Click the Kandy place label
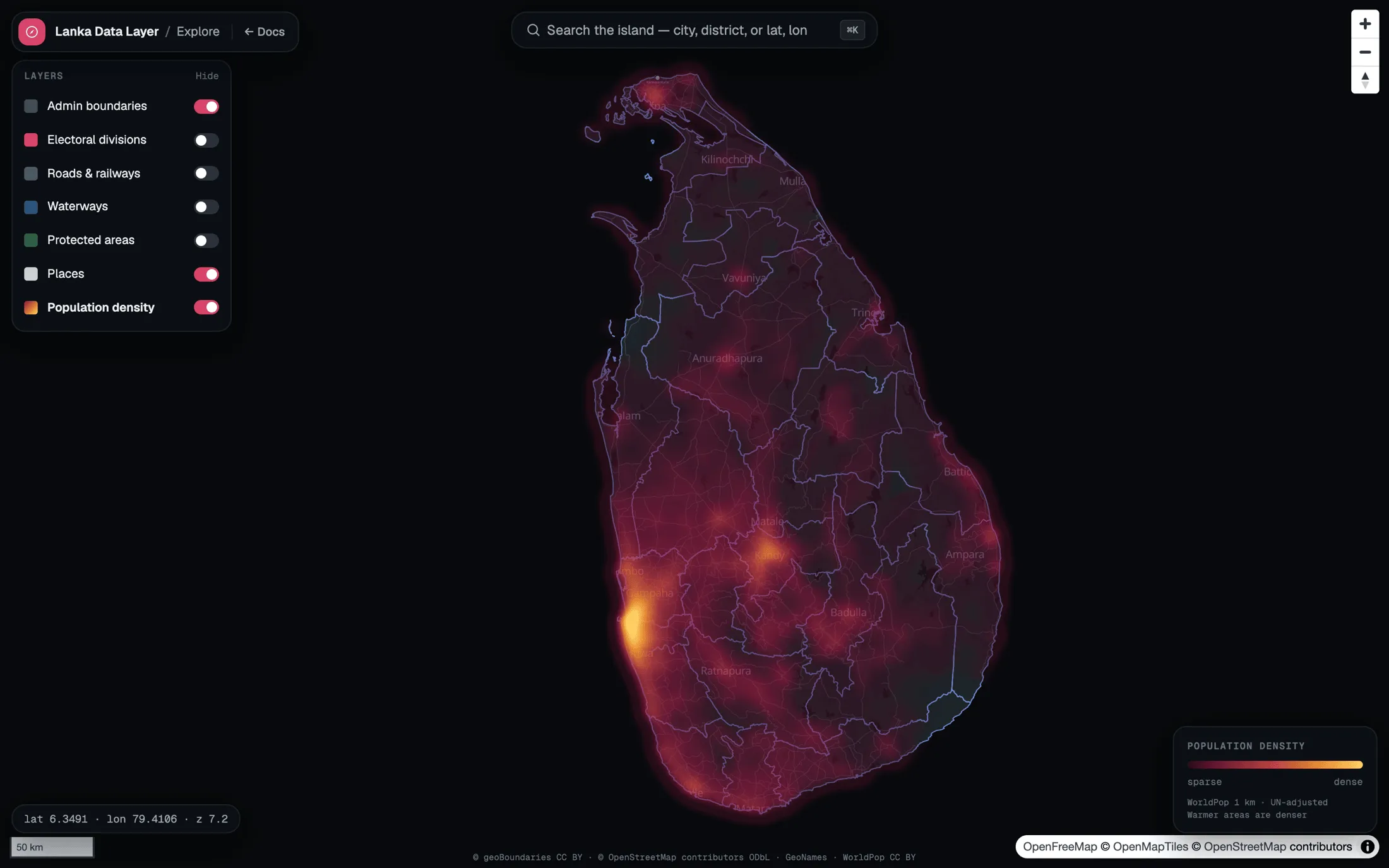Screen dimensions: 1389x868 pyautogui.click(x=769, y=556)
